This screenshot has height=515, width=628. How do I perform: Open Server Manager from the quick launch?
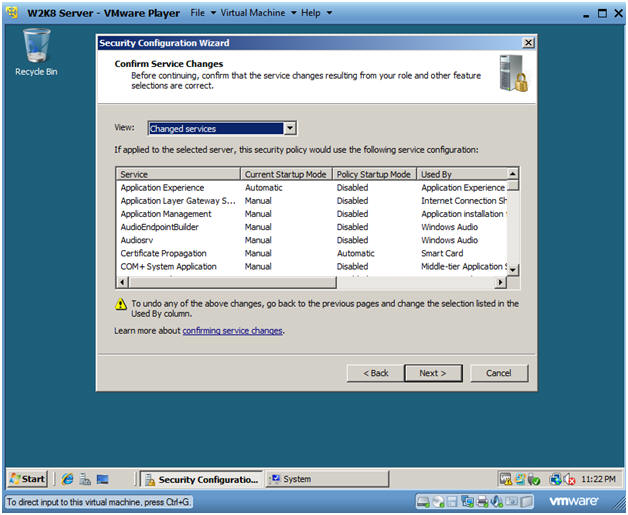tap(85, 479)
